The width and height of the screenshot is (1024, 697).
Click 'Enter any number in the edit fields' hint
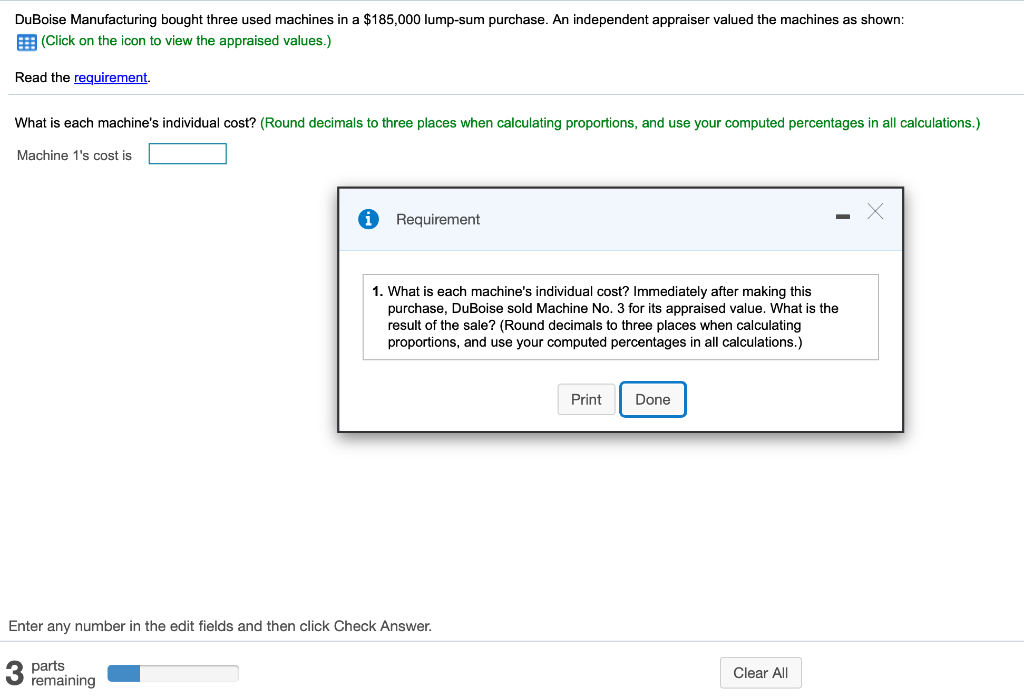pyautogui.click(x=220, y=626)
